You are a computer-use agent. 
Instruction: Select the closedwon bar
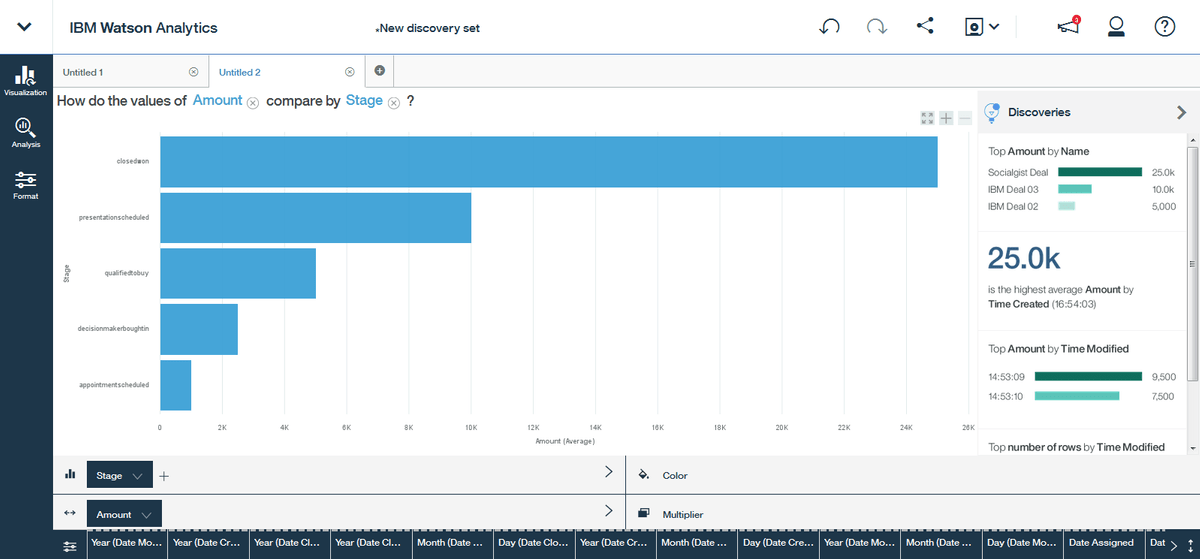pyautogui.click(x=549, y=161)
